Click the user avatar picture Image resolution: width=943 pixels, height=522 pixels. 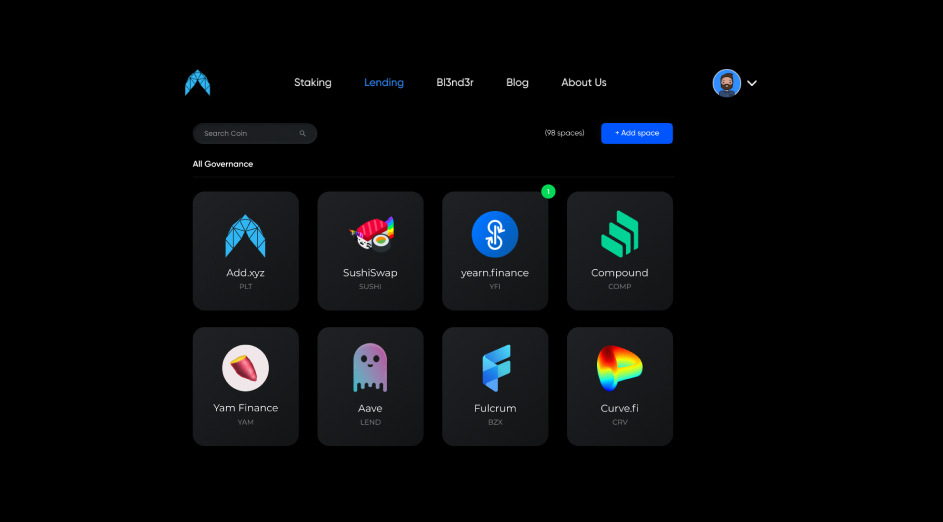[x=726, y=83]
